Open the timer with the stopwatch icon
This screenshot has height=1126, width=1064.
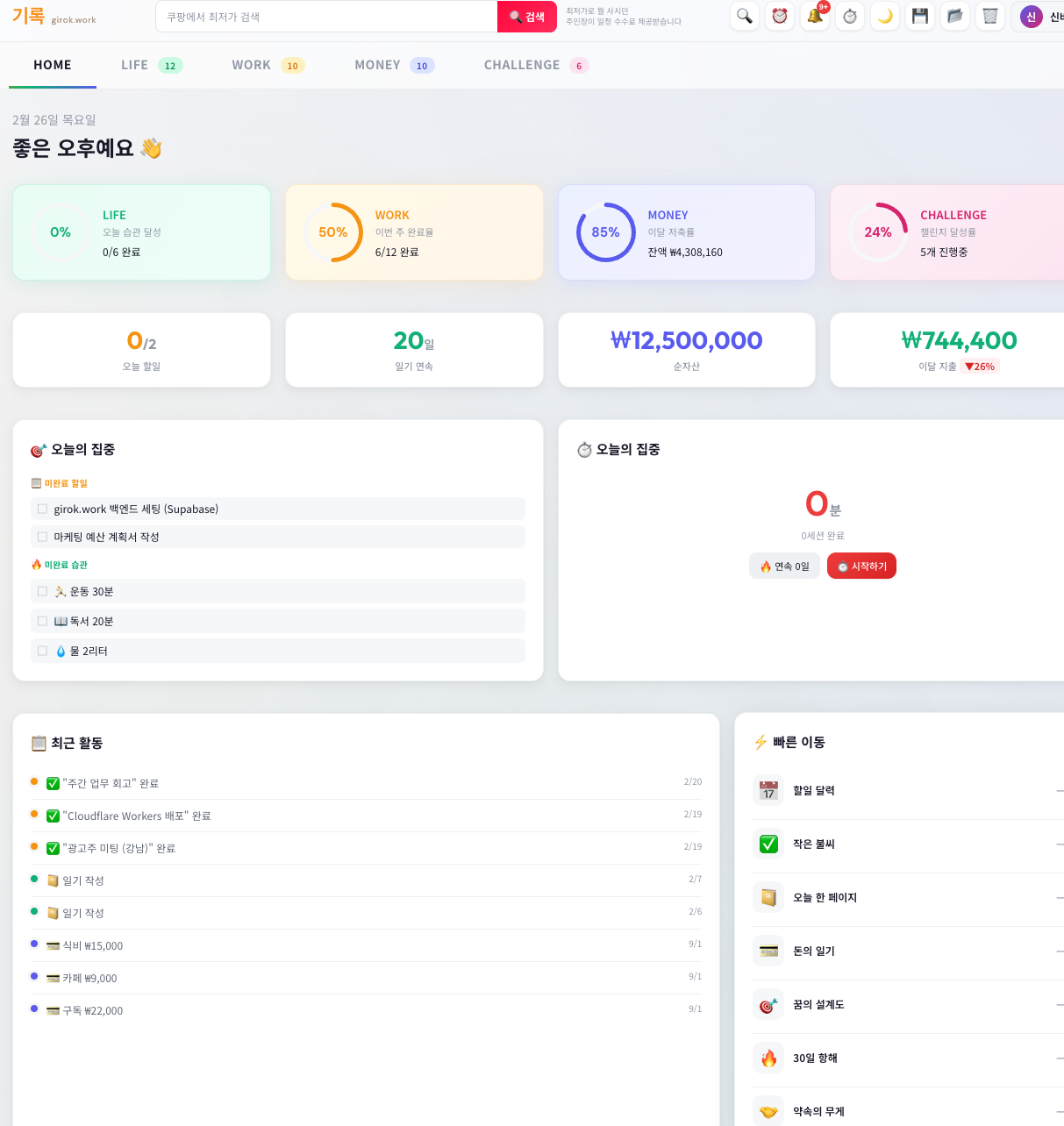click(x=849, y=16)
